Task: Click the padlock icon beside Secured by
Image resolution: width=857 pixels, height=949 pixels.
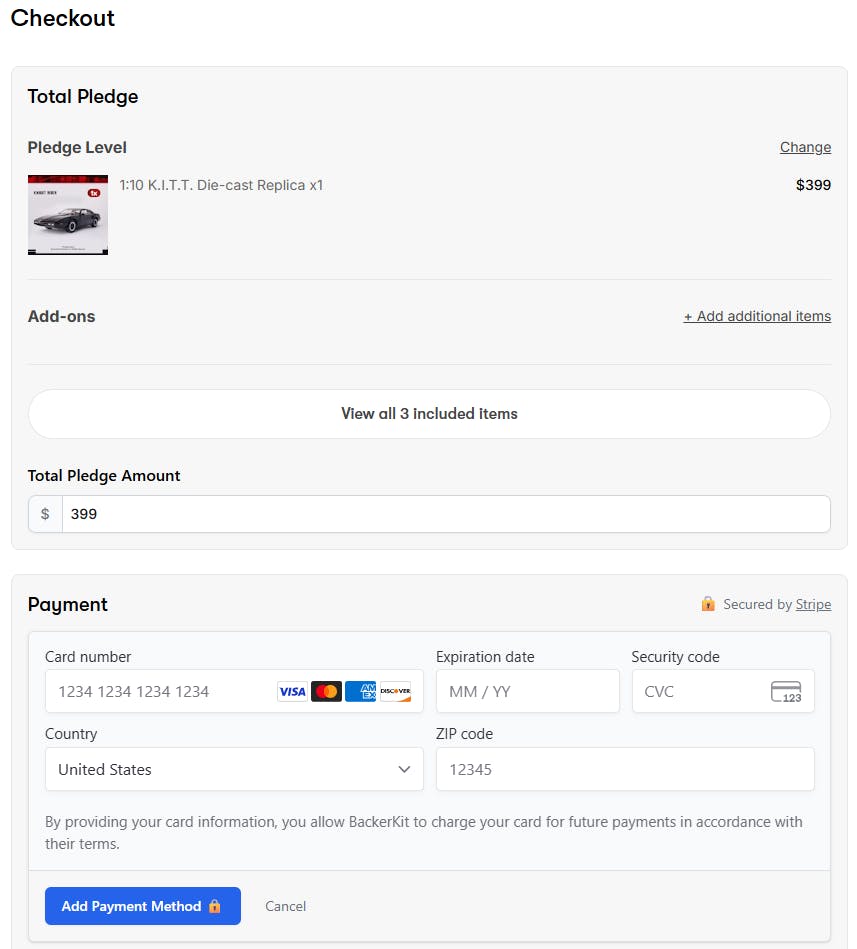Action: click(x=708, y=604)
